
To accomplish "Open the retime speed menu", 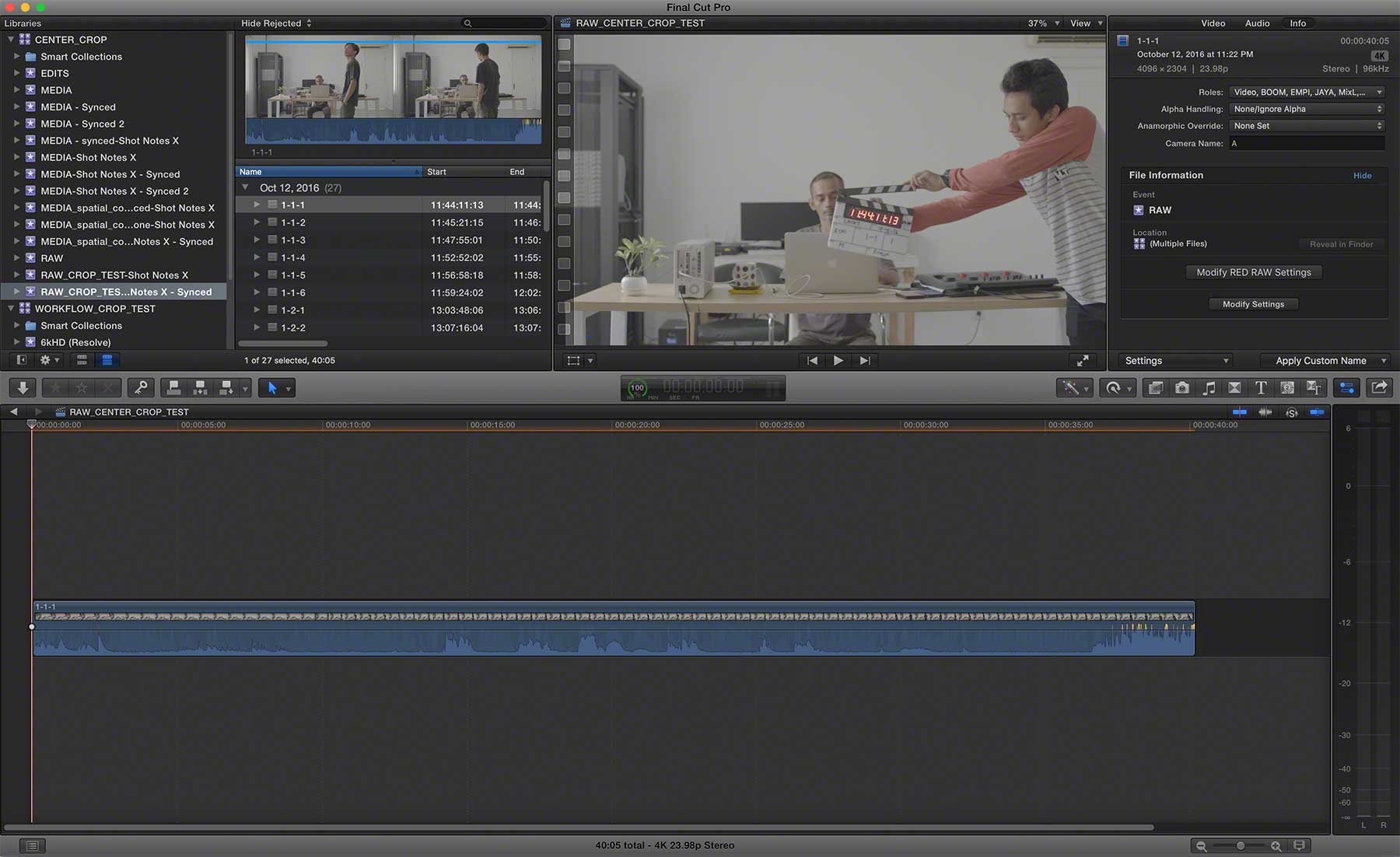I will click(1118, 387).
